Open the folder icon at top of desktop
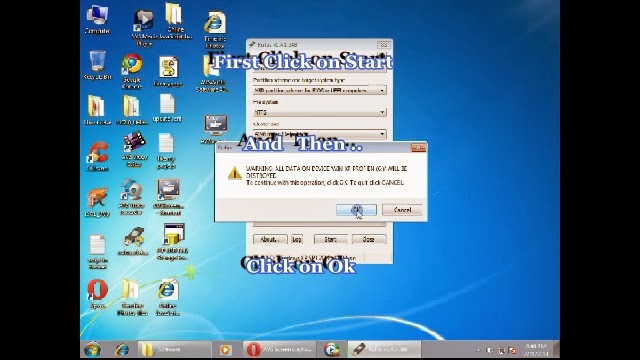 tap(175, 20)
